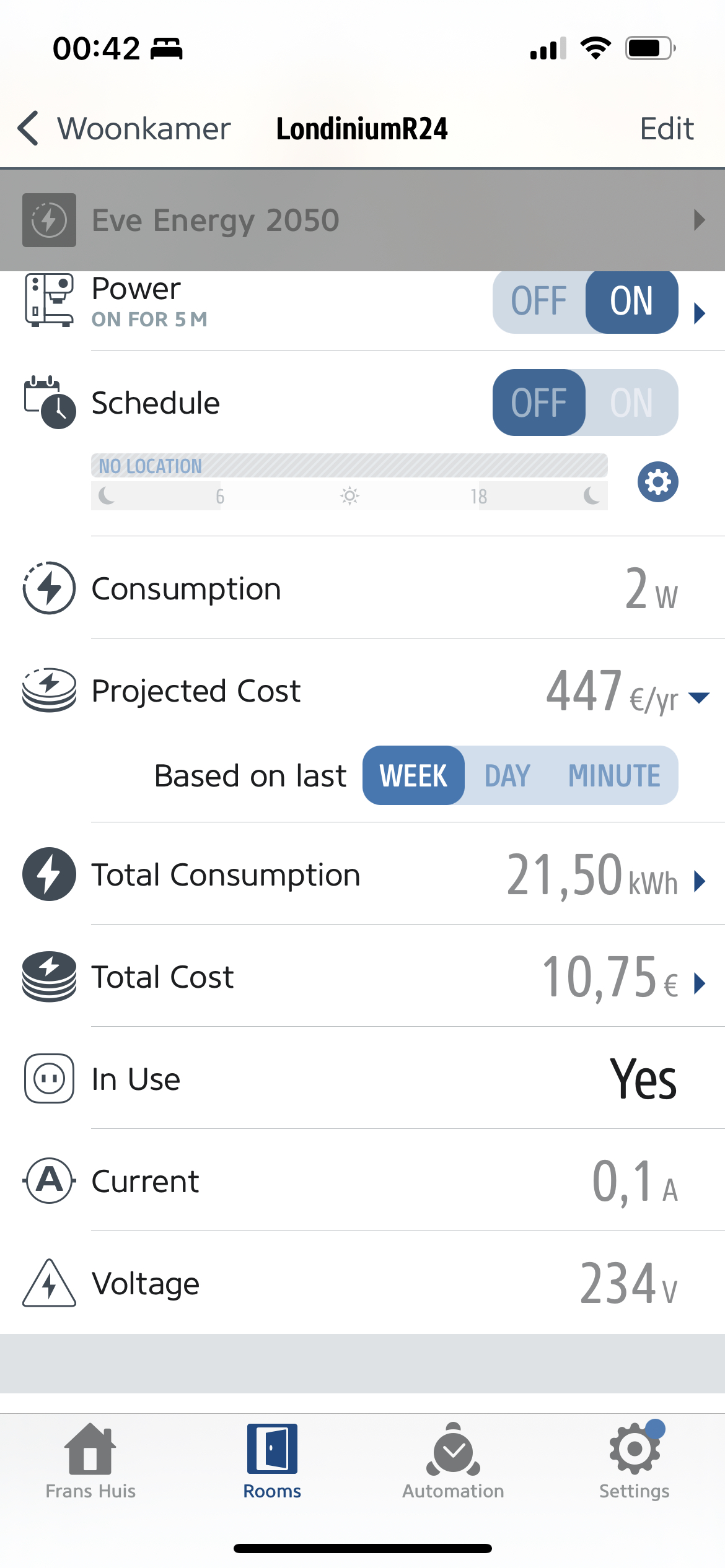This screenshot has height=1568, width=725.
Task: Tap the Projected Cost coins icon
Action: (49, 690)
